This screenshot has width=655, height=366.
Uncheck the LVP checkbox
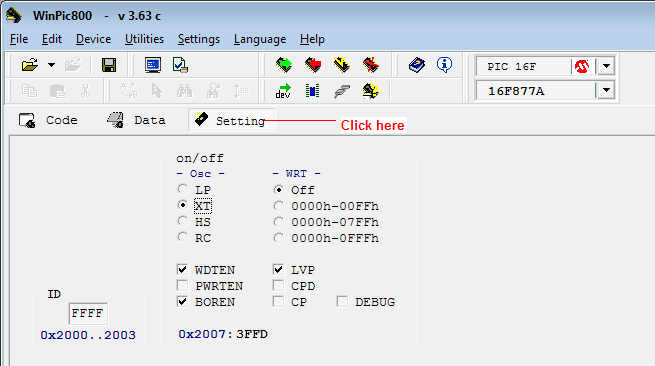(278, 269)
